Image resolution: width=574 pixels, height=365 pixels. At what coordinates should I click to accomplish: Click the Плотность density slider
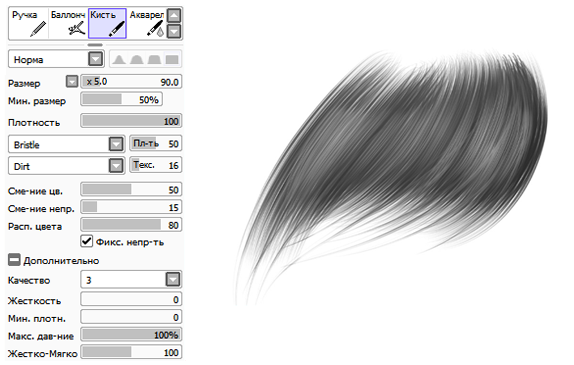[131, 121]
